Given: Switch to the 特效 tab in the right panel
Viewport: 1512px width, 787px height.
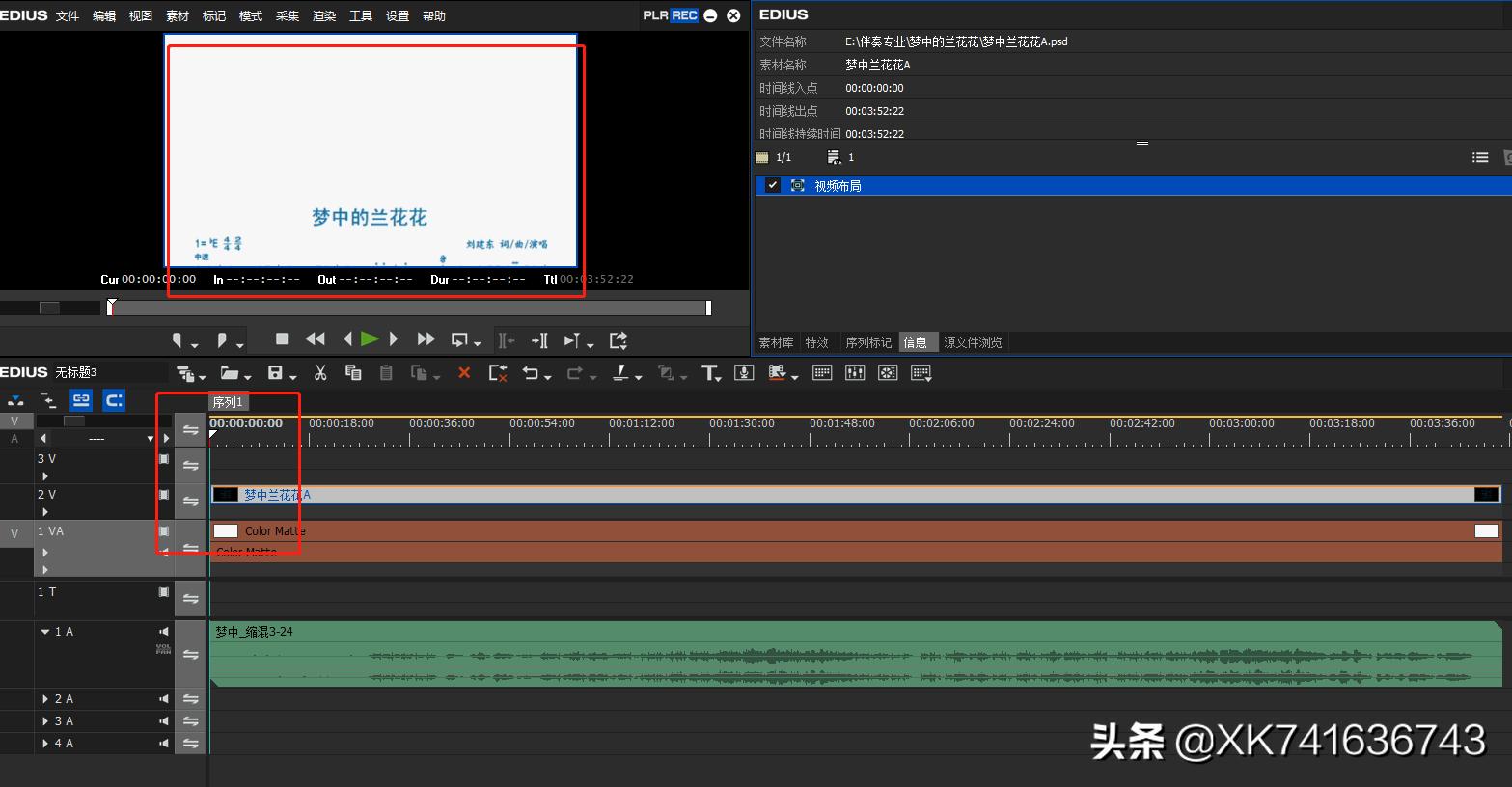Looking at the screenshot, I should point(816,341).
